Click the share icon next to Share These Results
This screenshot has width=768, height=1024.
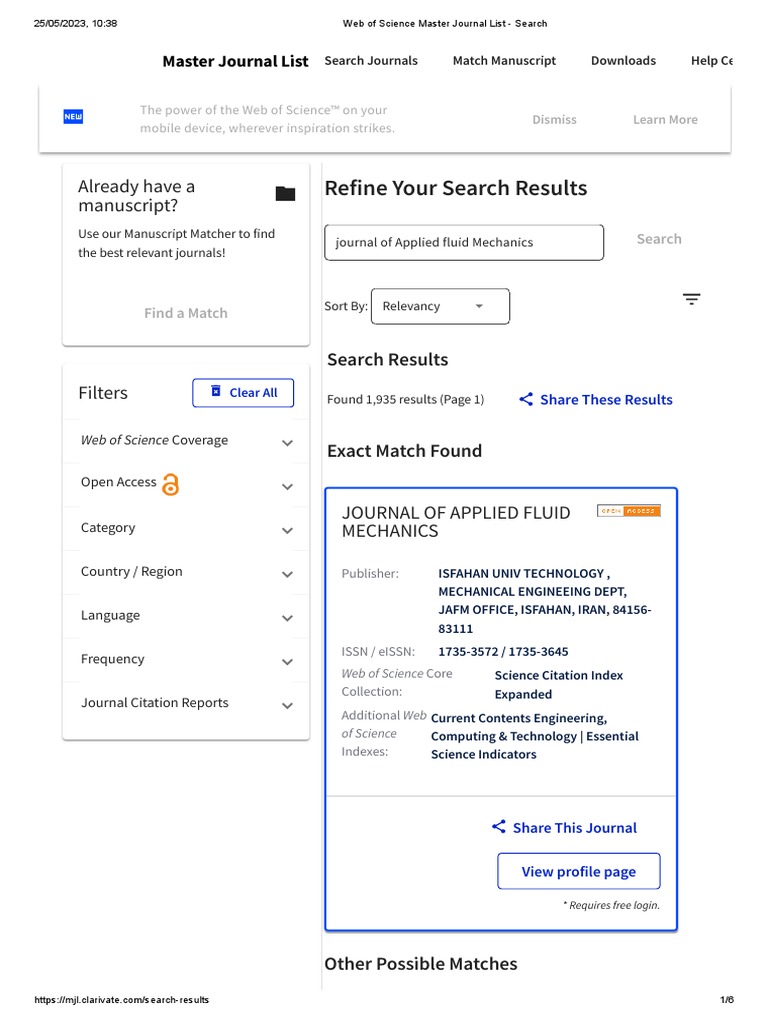(x=526, y=400)
